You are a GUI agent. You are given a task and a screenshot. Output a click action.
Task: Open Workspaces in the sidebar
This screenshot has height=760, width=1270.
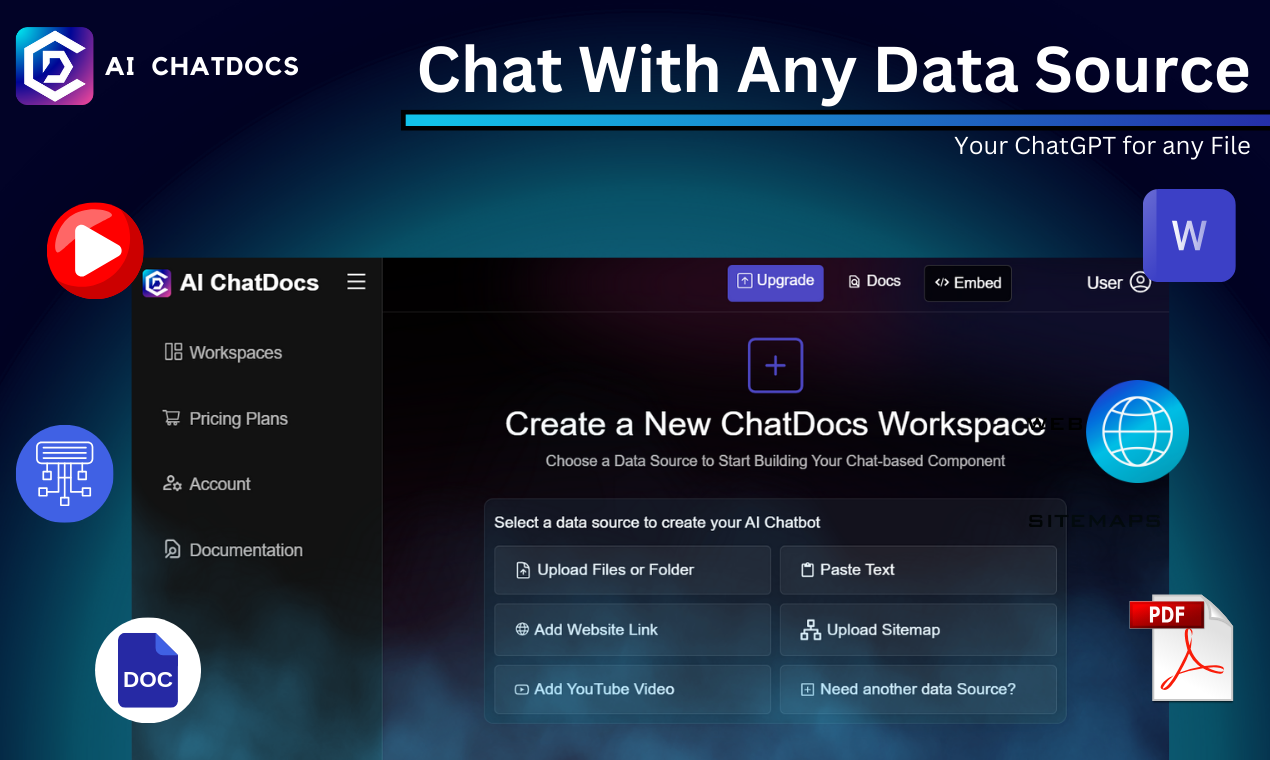coord(223,352)
